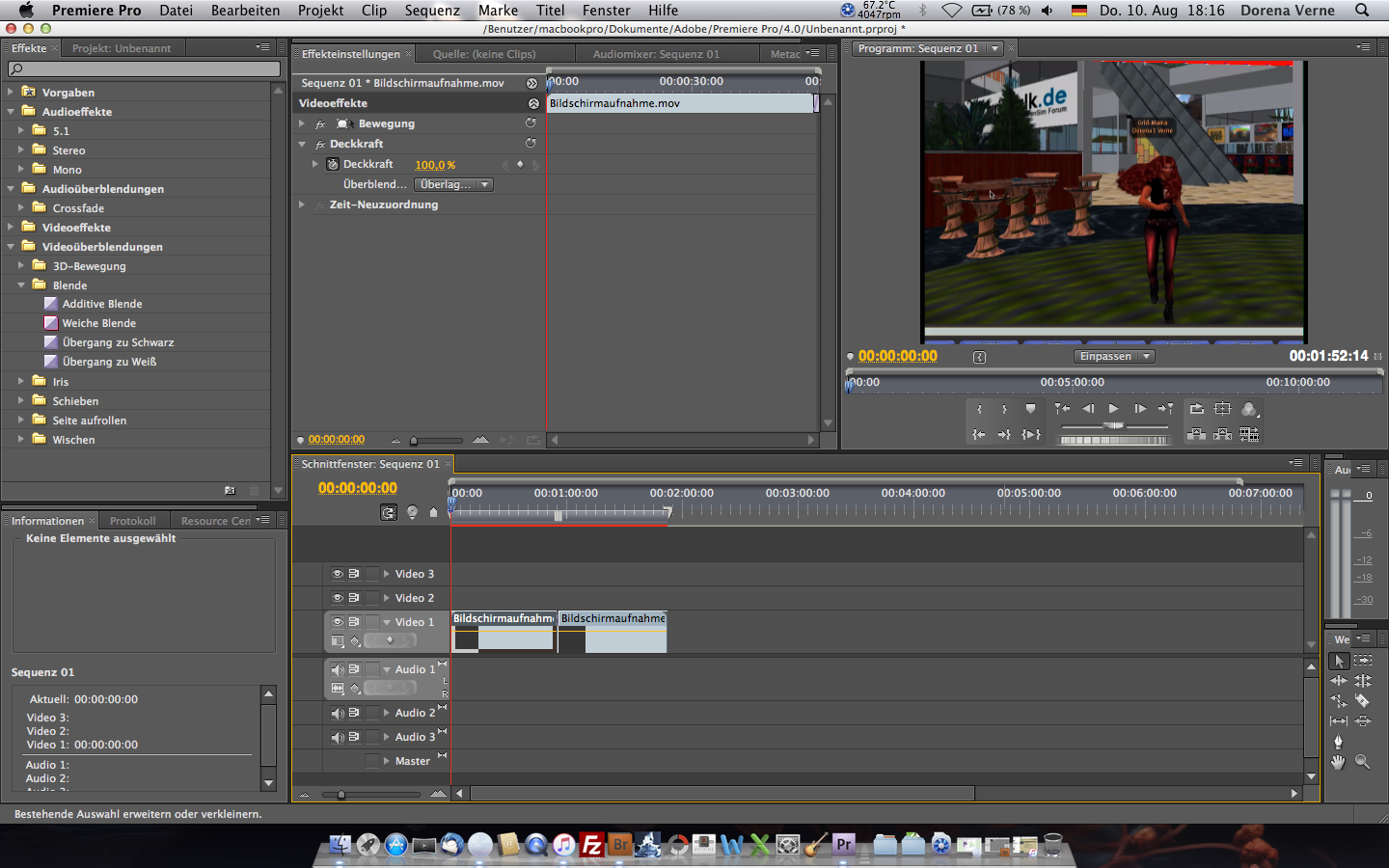The image size is (1389, 868).
Task: Select the Track Select tool
Action: pyautogui.click(x=1362, y=661)
